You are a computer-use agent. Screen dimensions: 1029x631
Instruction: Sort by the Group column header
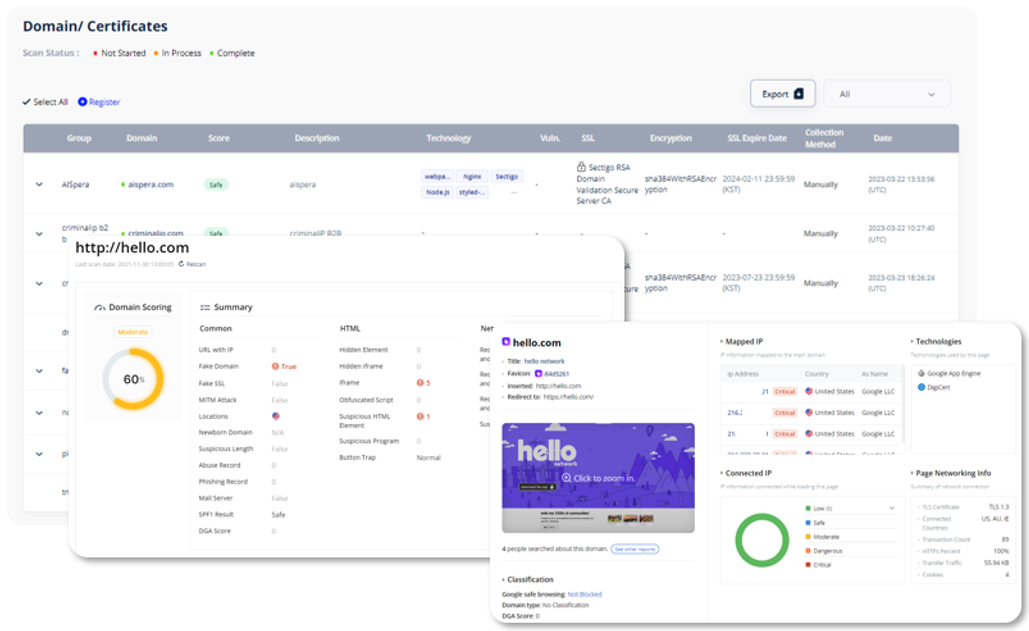[x=79, y=138]
